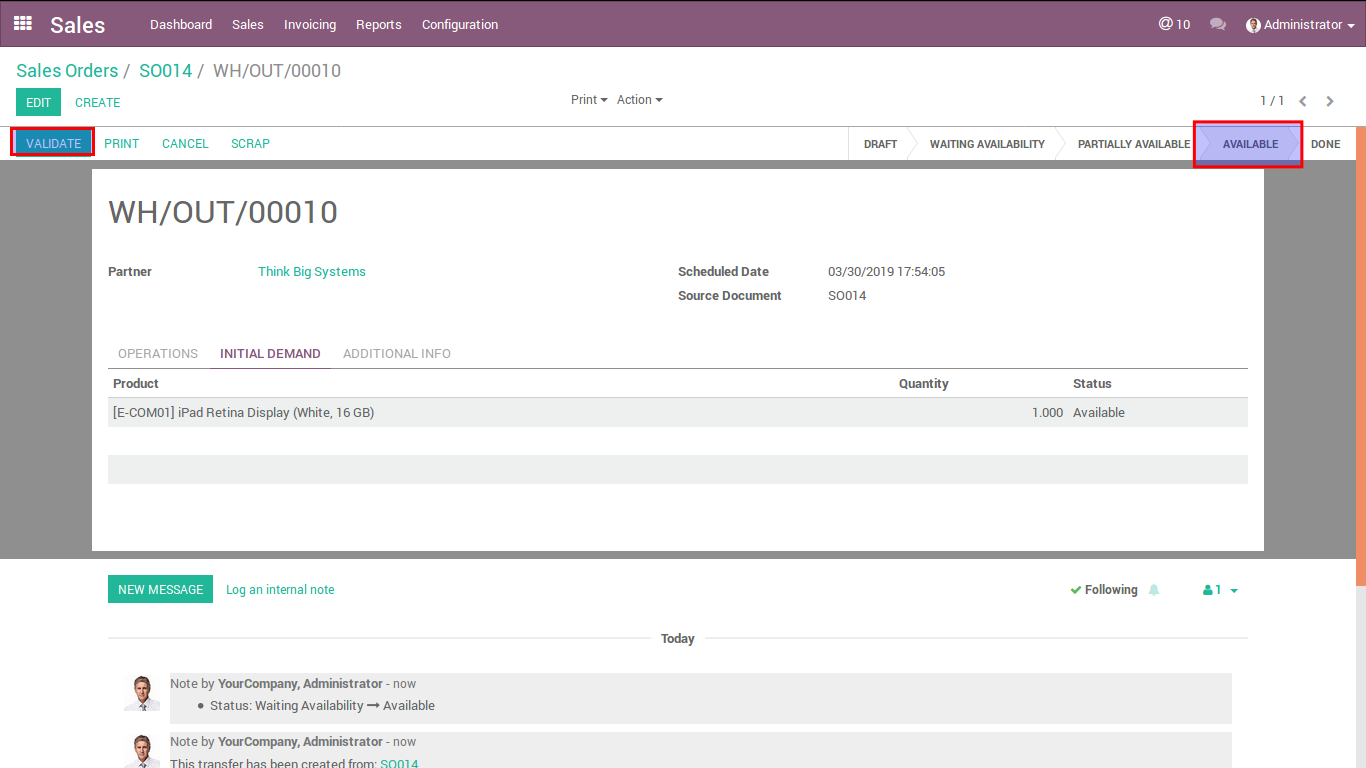Screen dimensions: 1366x768
Task: Navigate to SO014 in the breadcrumb
Action: coord(165,71)
